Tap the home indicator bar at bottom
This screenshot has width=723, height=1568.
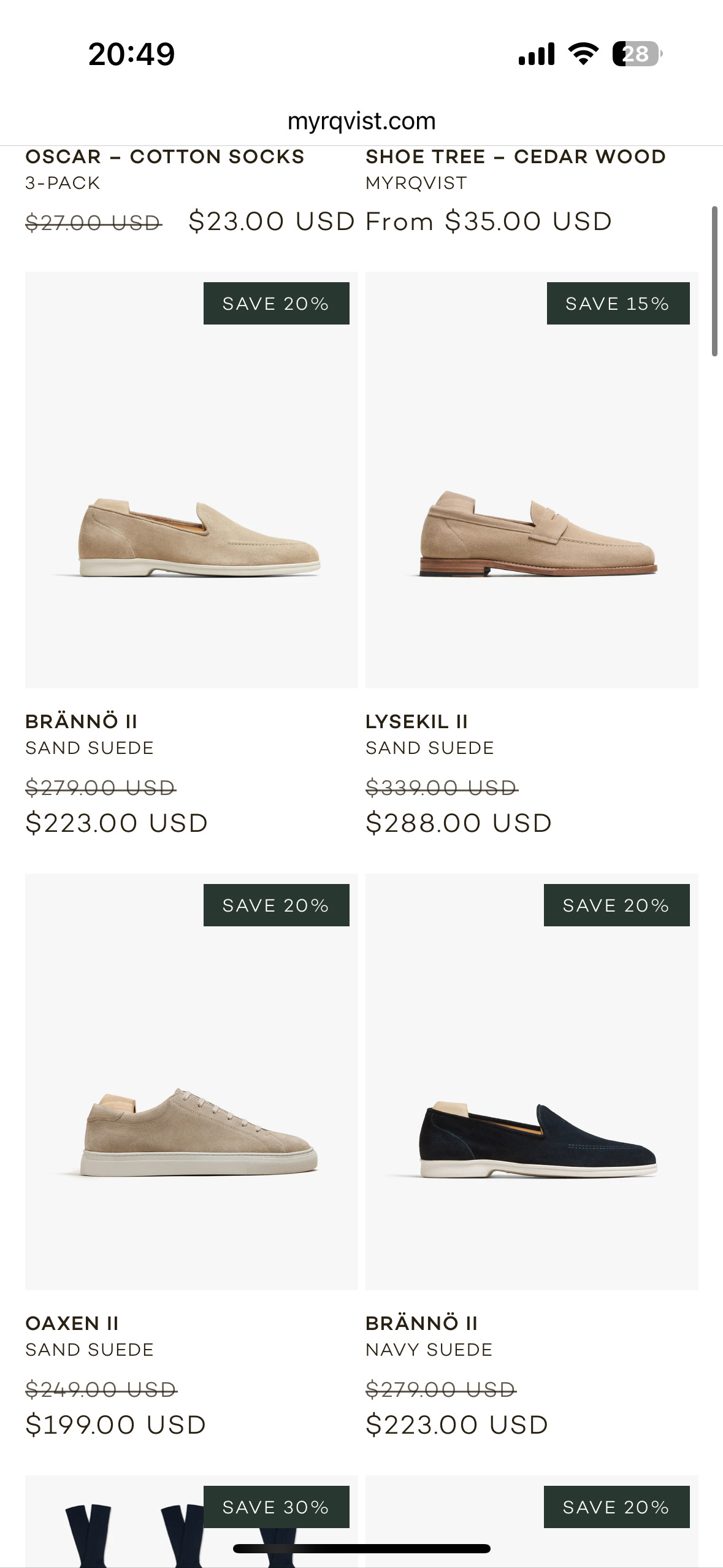[361, 1548]
